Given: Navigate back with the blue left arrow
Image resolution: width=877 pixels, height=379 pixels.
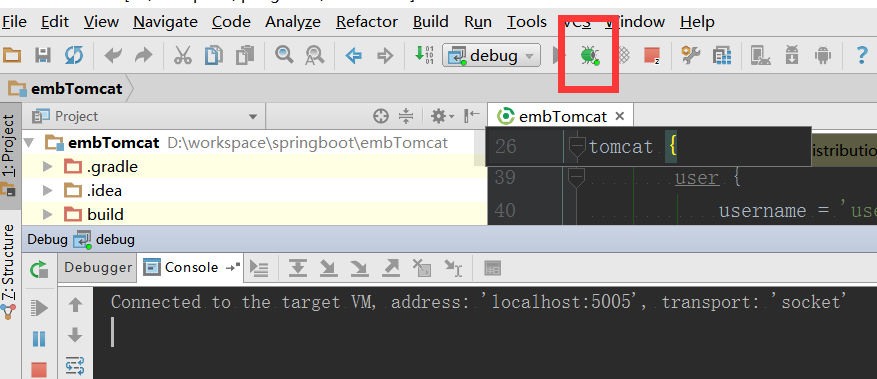Looking at the screenshot, I should click(x=353, y=55).
